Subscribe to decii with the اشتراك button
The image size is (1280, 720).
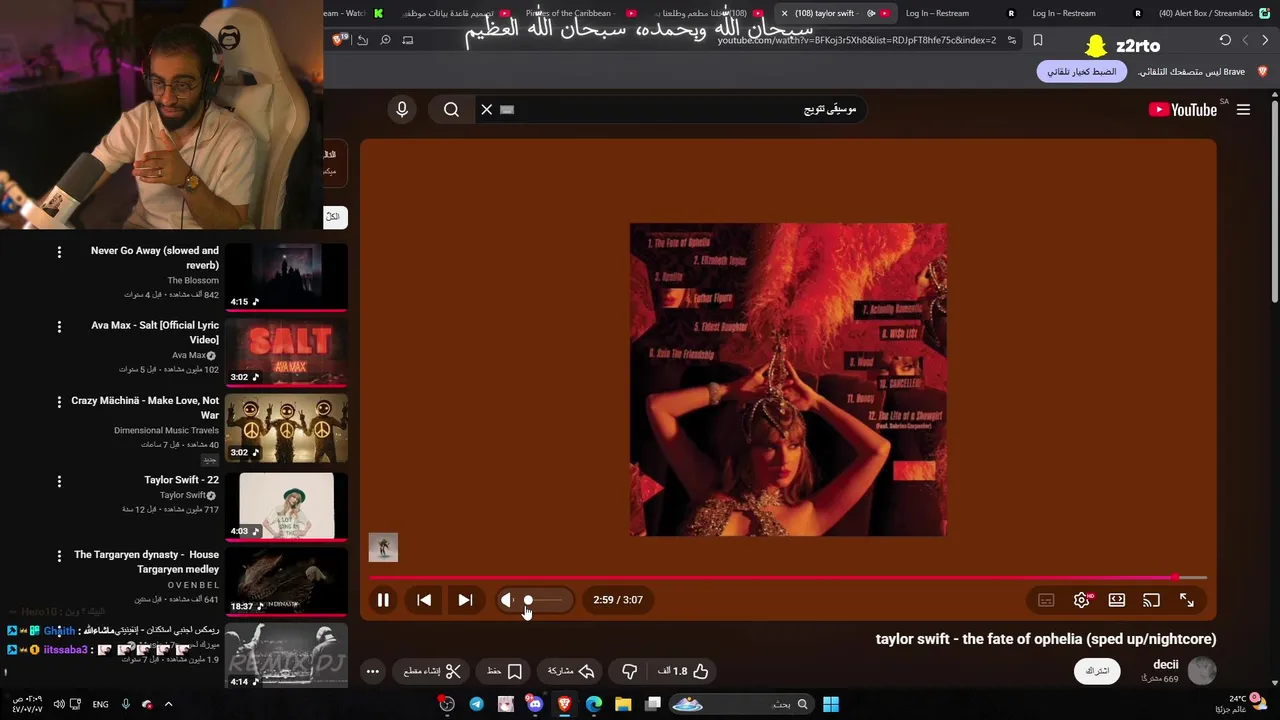1097,671
